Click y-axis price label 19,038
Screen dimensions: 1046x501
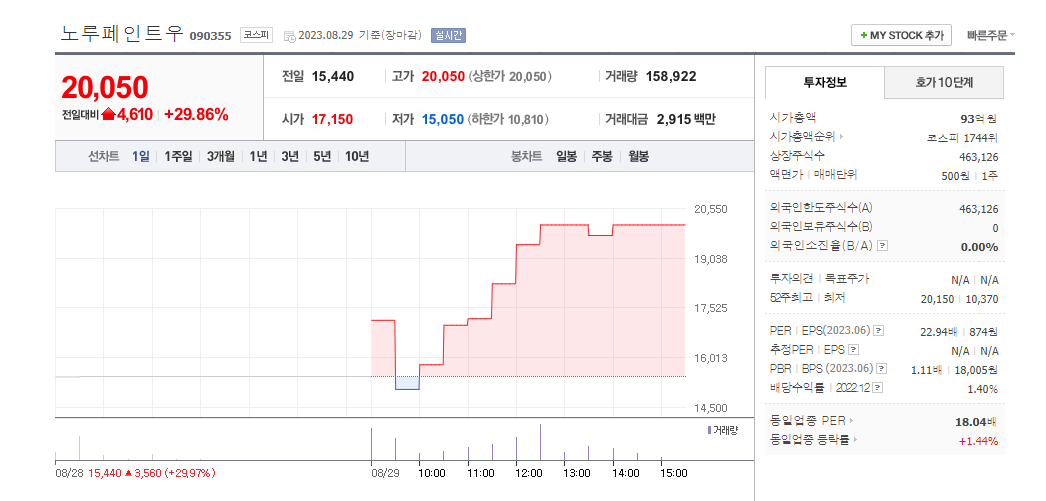[711, 259]
